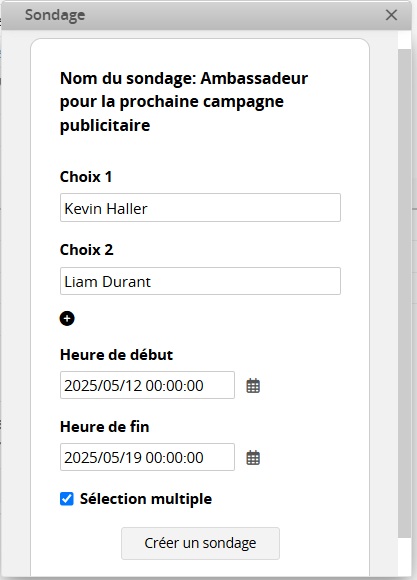Image resolution: width=417 pixels, height=580 pixels.
Task: Click the Créer un sondage button
Action: click(200, 543)
